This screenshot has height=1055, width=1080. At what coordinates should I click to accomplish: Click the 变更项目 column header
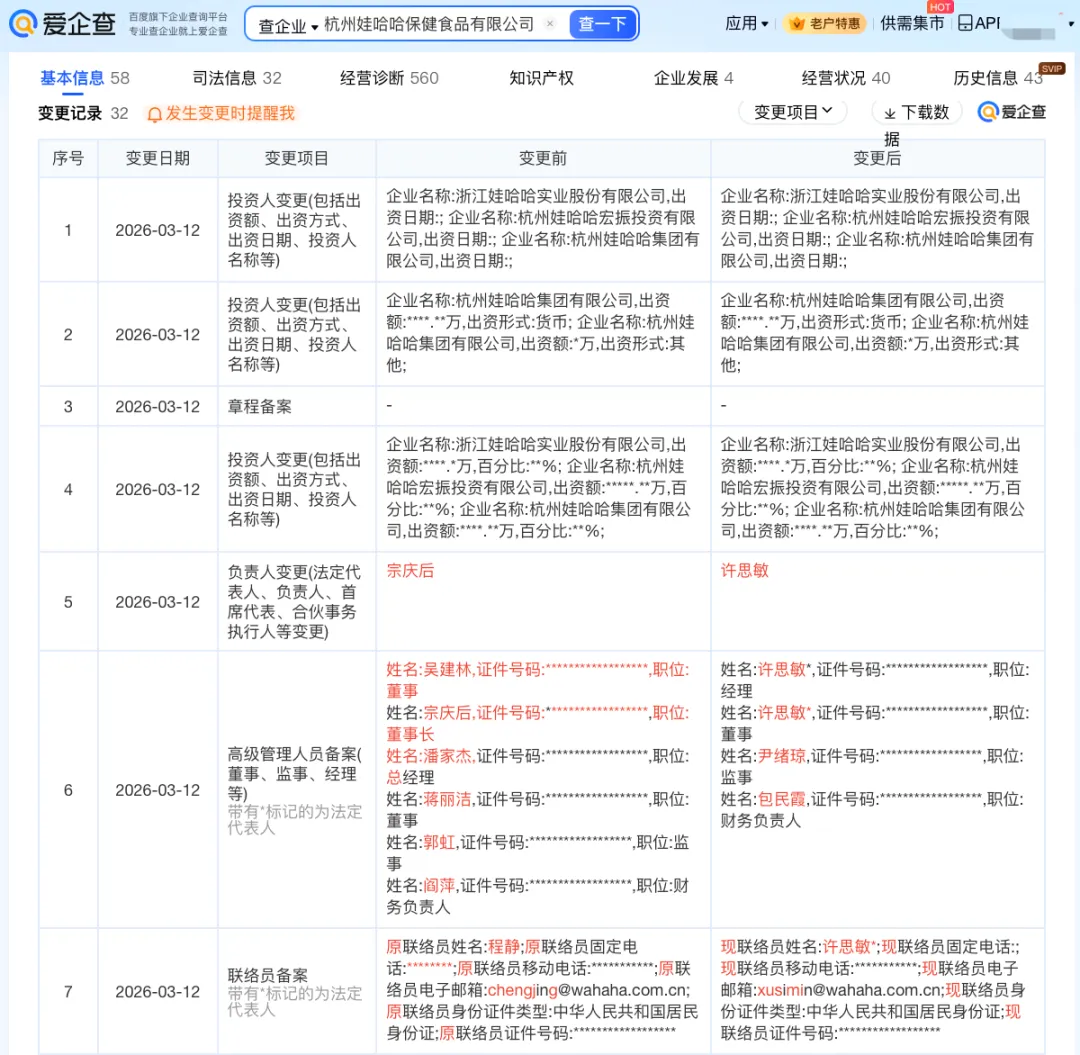[x=297, y=158]
